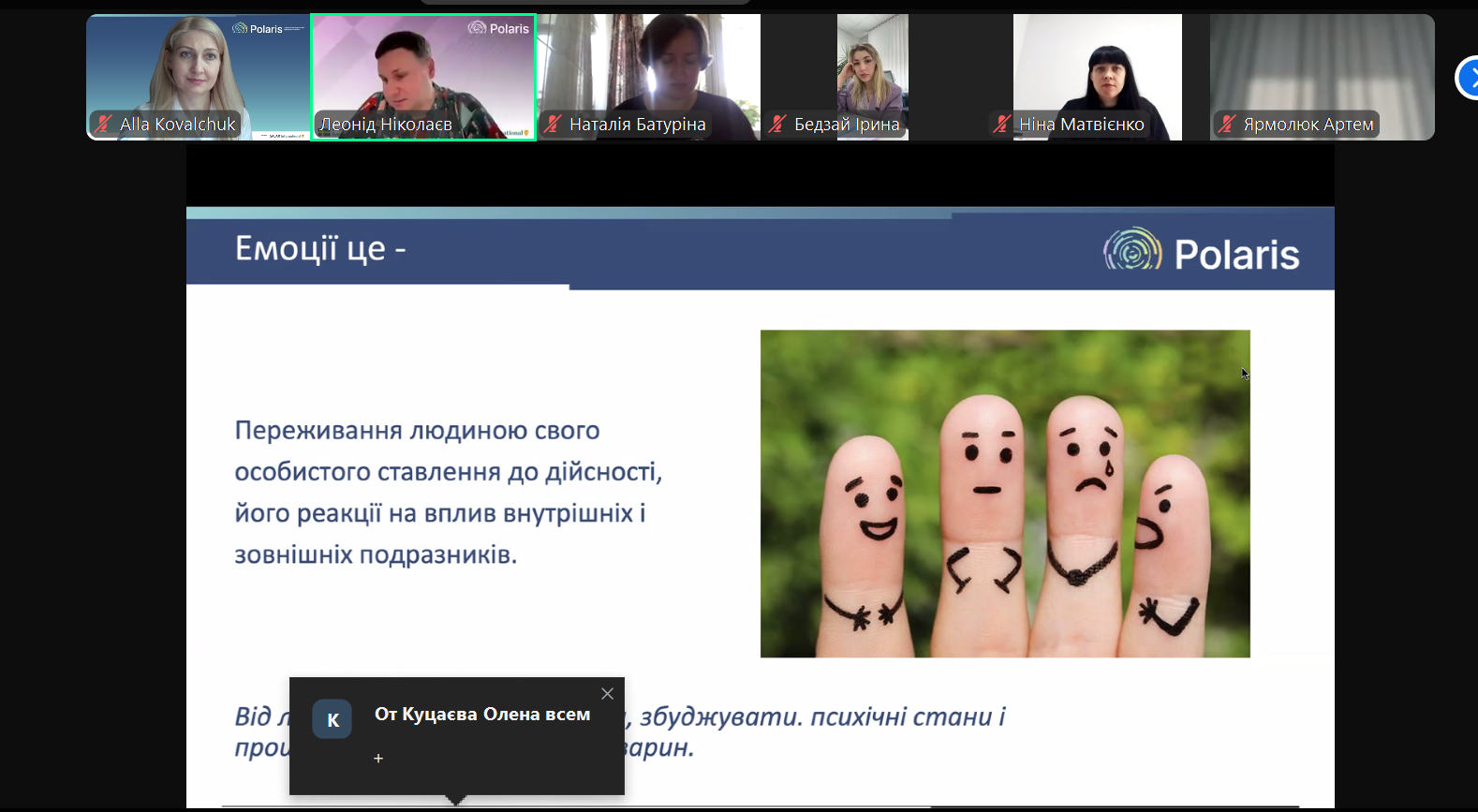Click muted mic icon for Бедзай Ірина

pos(777,124)
